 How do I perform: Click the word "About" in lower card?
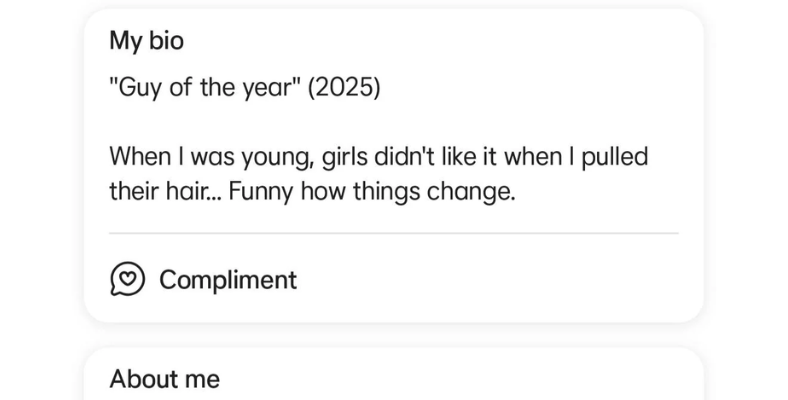point(143,379)
